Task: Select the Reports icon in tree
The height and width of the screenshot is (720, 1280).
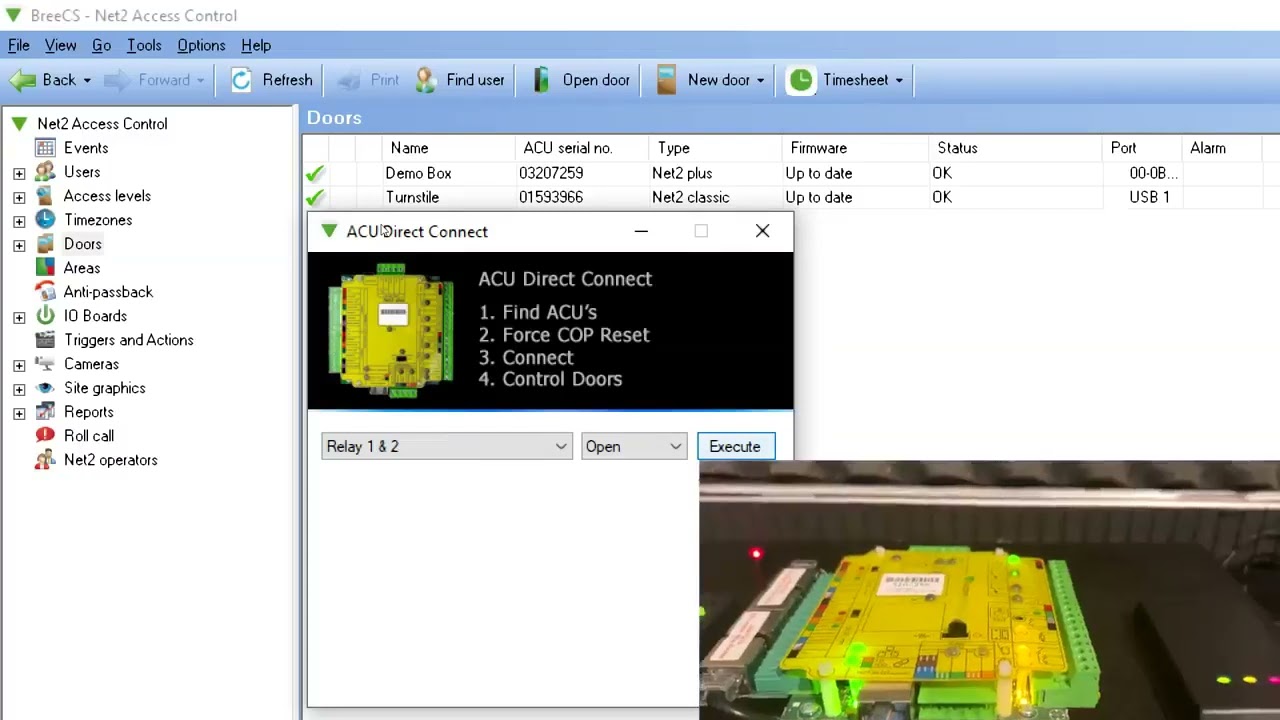Action: click(x=45, y=412)
